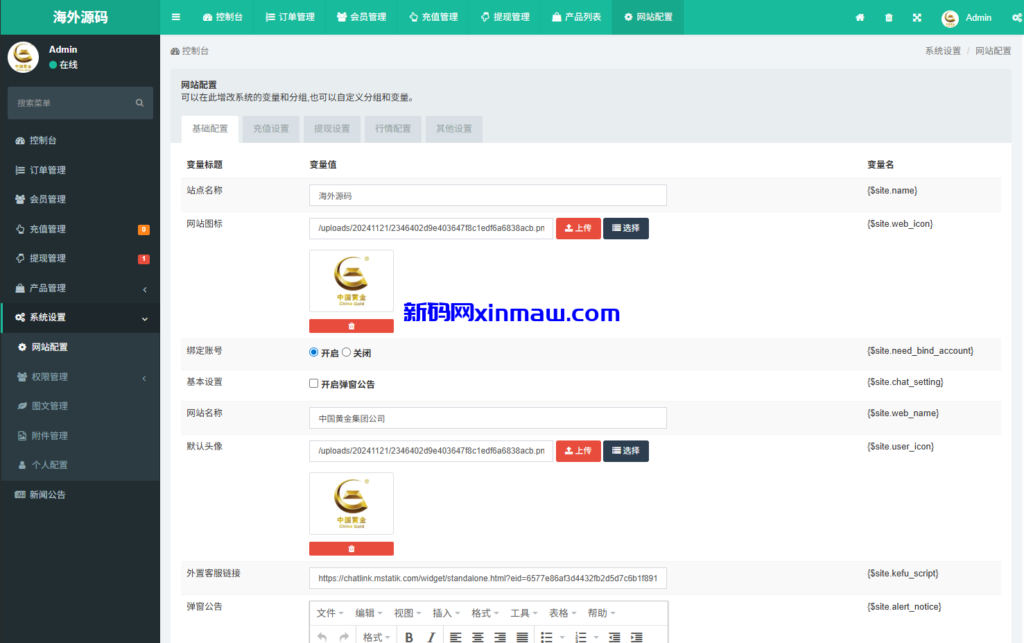Click the 上传 button for the site icon
Image resolution: width=1024 pixels, height=643 pixels.
click(x=578, y=228)
